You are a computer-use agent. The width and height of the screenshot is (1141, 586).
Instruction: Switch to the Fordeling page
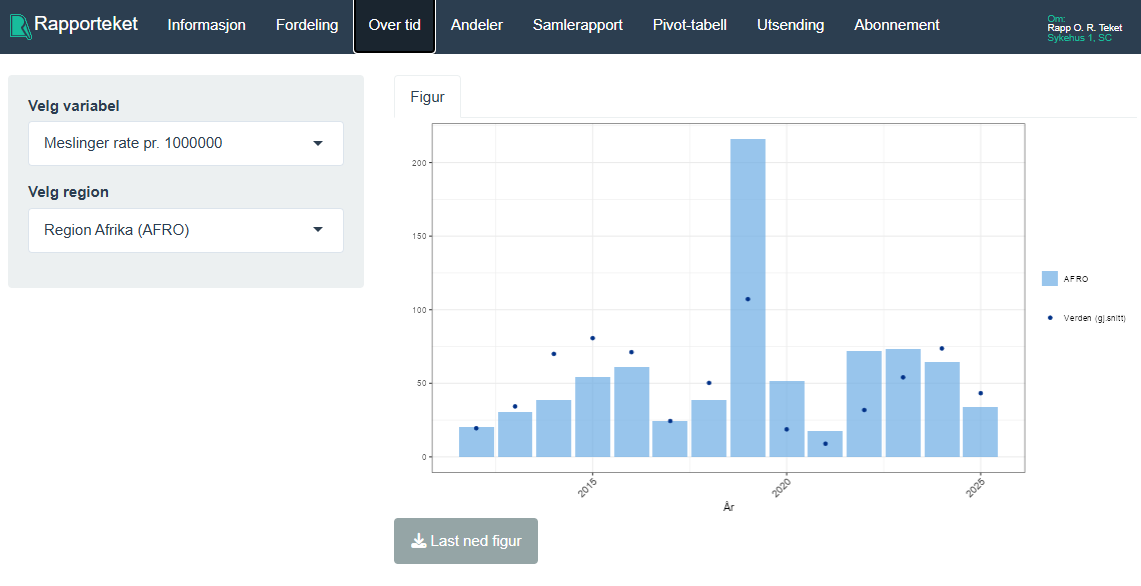[x=307, y=25]
